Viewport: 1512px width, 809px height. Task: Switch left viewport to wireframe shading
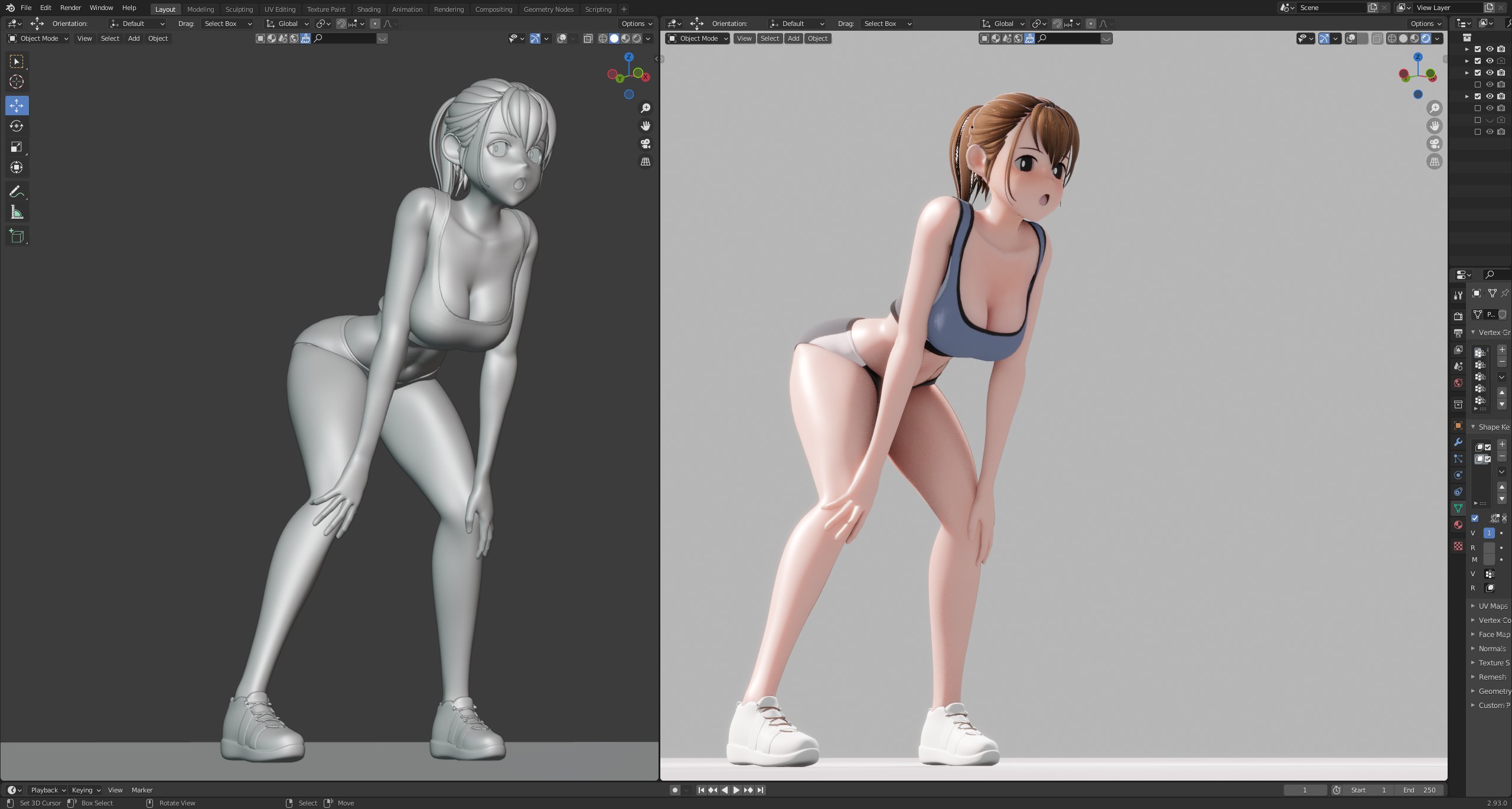(603, 38)
